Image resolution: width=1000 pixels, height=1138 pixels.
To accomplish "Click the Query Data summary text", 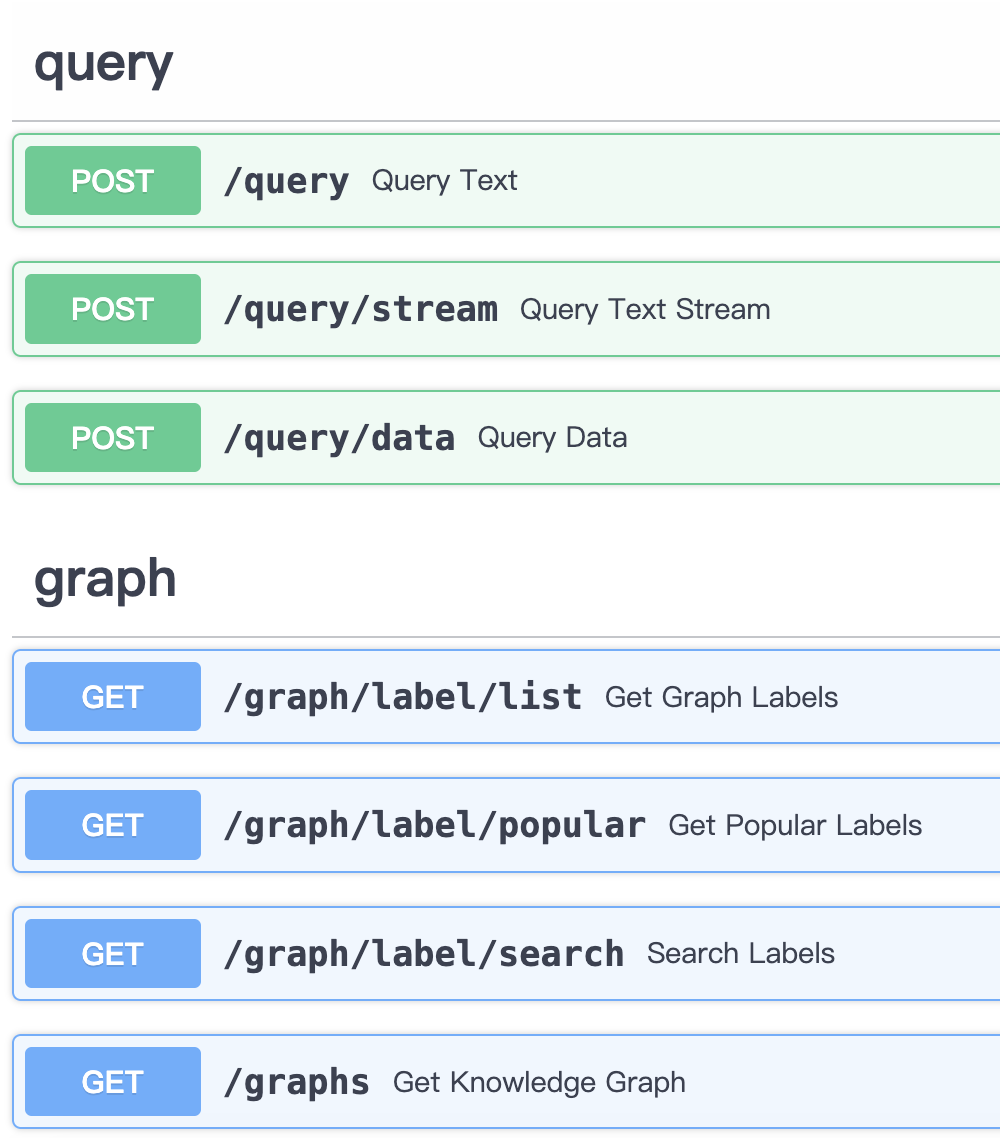I will point(552,438).
